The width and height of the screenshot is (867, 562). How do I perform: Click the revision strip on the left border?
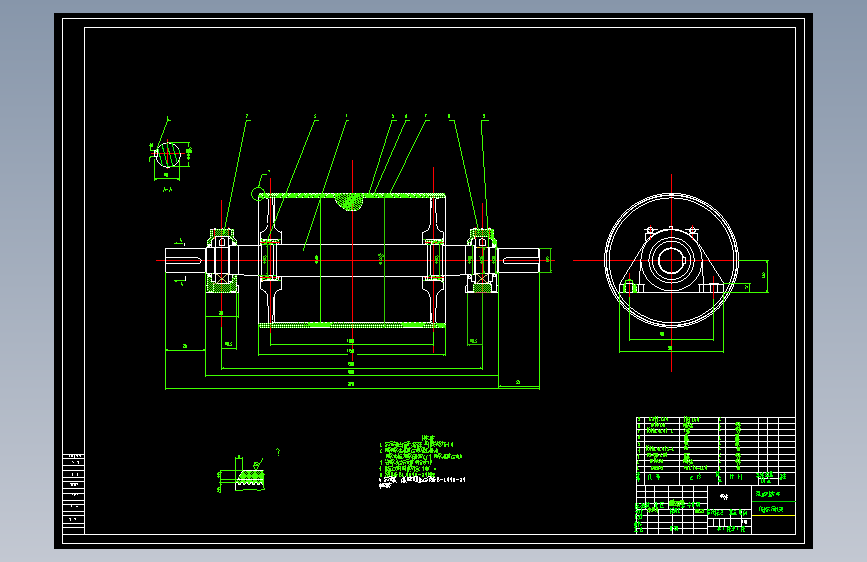pos(74,493)
